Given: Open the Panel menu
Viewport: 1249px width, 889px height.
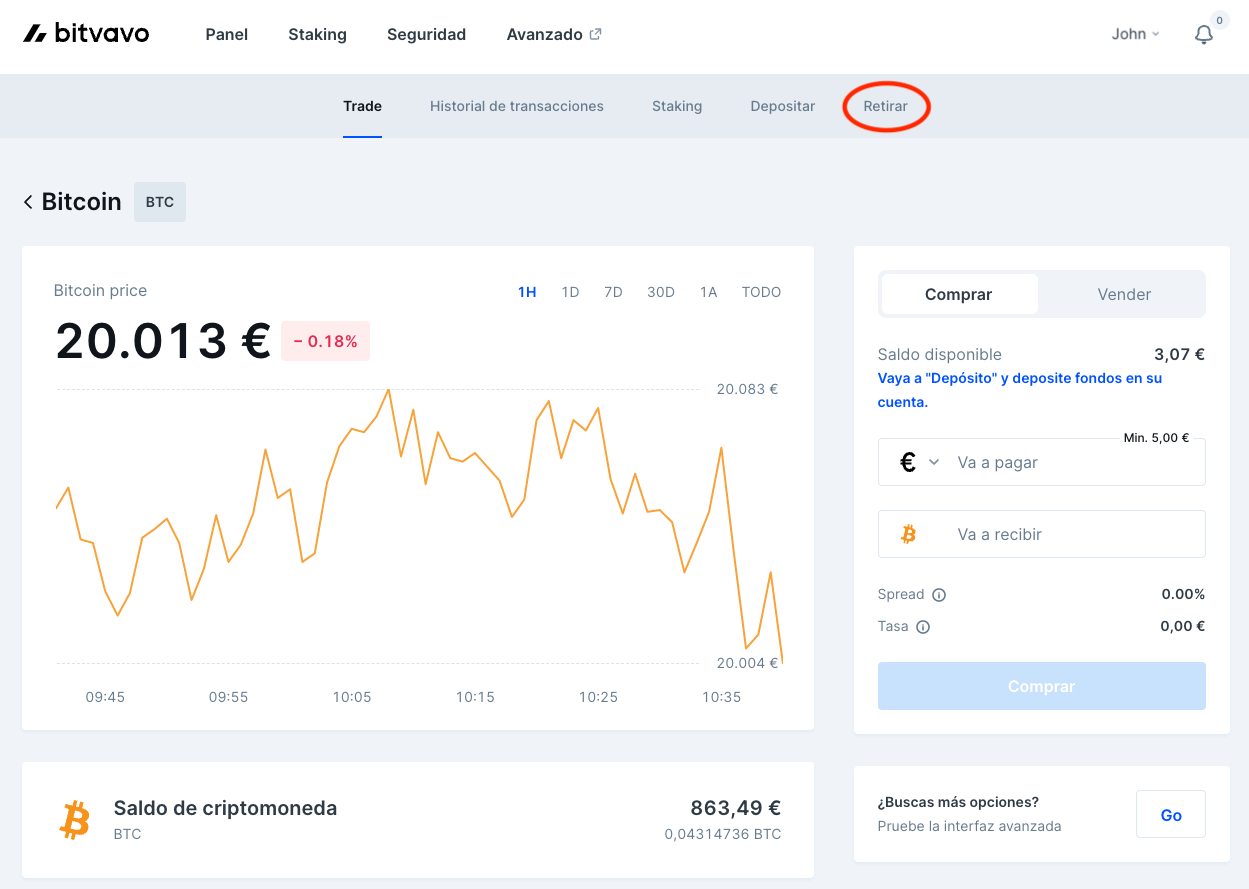Looking at the screenshot, I should tap(227, 34).
